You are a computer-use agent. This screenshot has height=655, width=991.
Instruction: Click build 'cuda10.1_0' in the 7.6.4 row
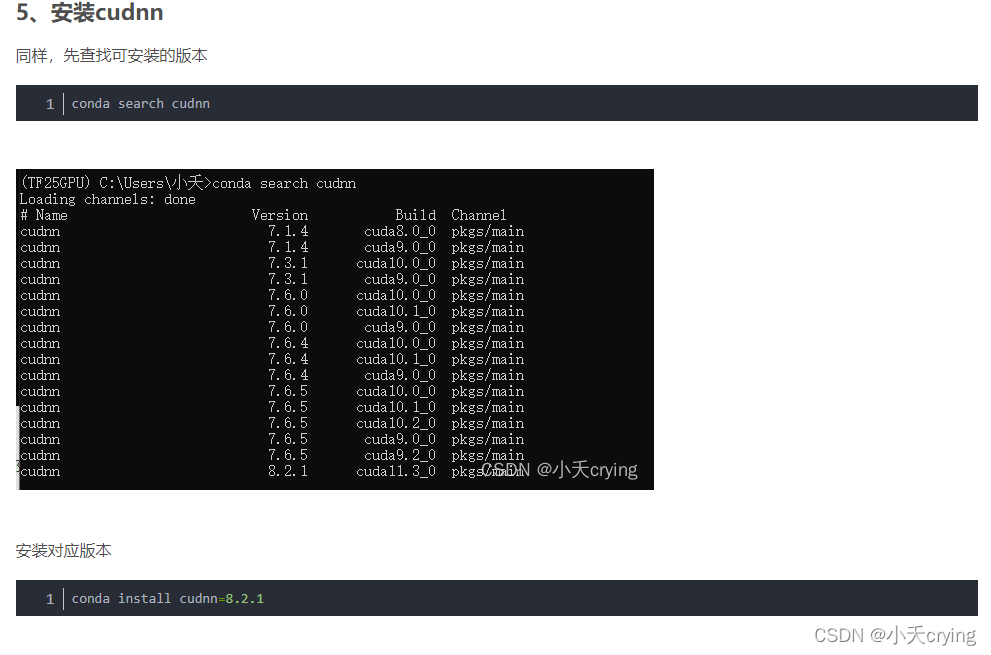[396, 360]
